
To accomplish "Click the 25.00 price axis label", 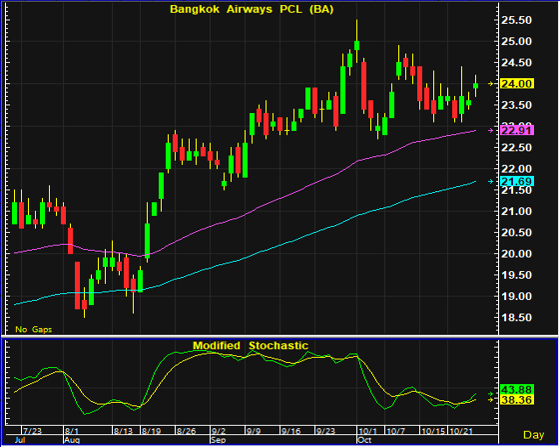I will point(516,41).
